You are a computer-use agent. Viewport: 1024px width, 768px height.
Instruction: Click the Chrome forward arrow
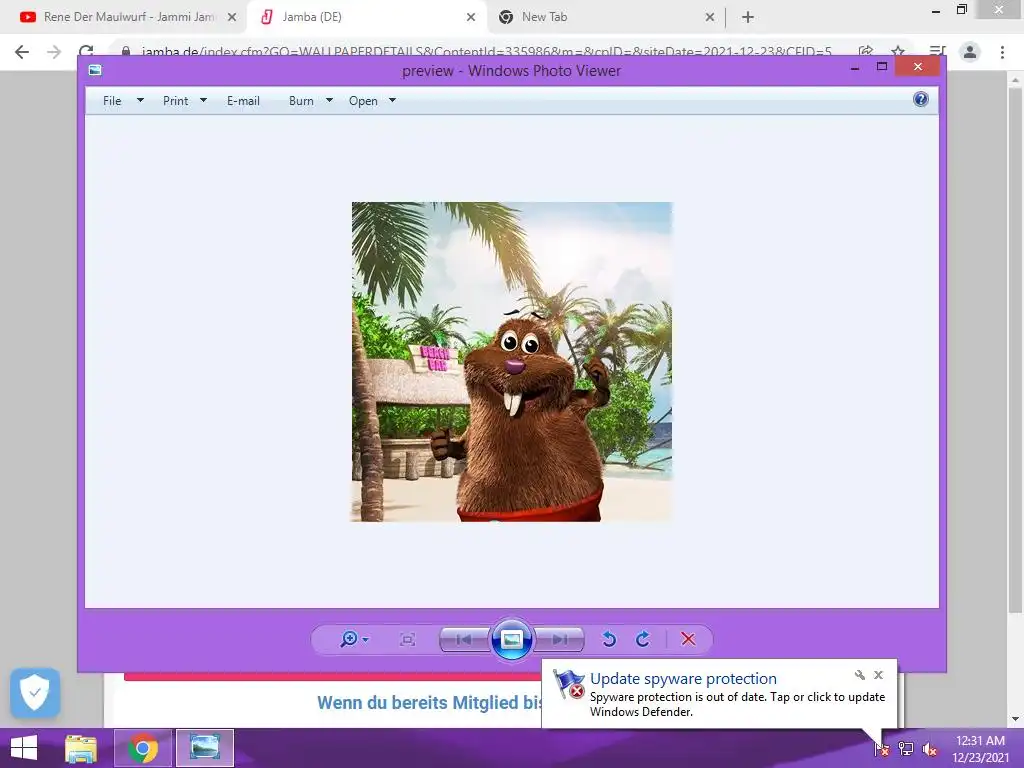54,52
